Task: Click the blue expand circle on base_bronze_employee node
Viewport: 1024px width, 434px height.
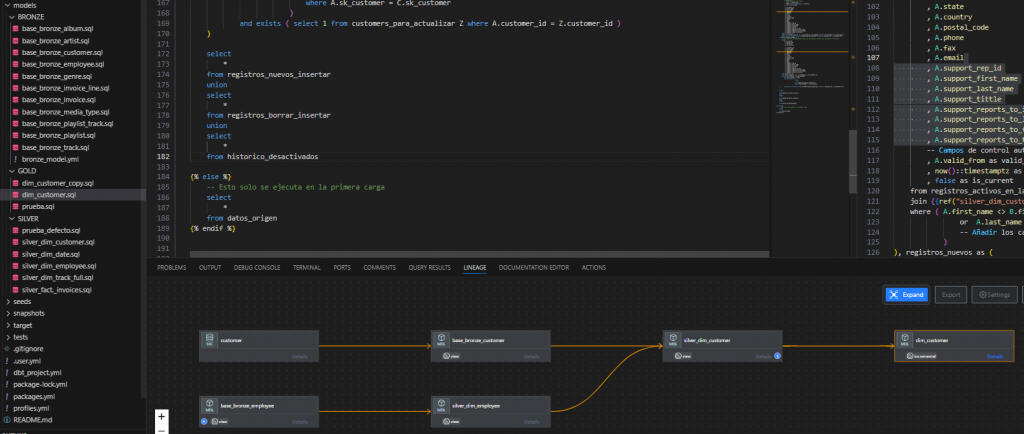Action: pos(204,421)
